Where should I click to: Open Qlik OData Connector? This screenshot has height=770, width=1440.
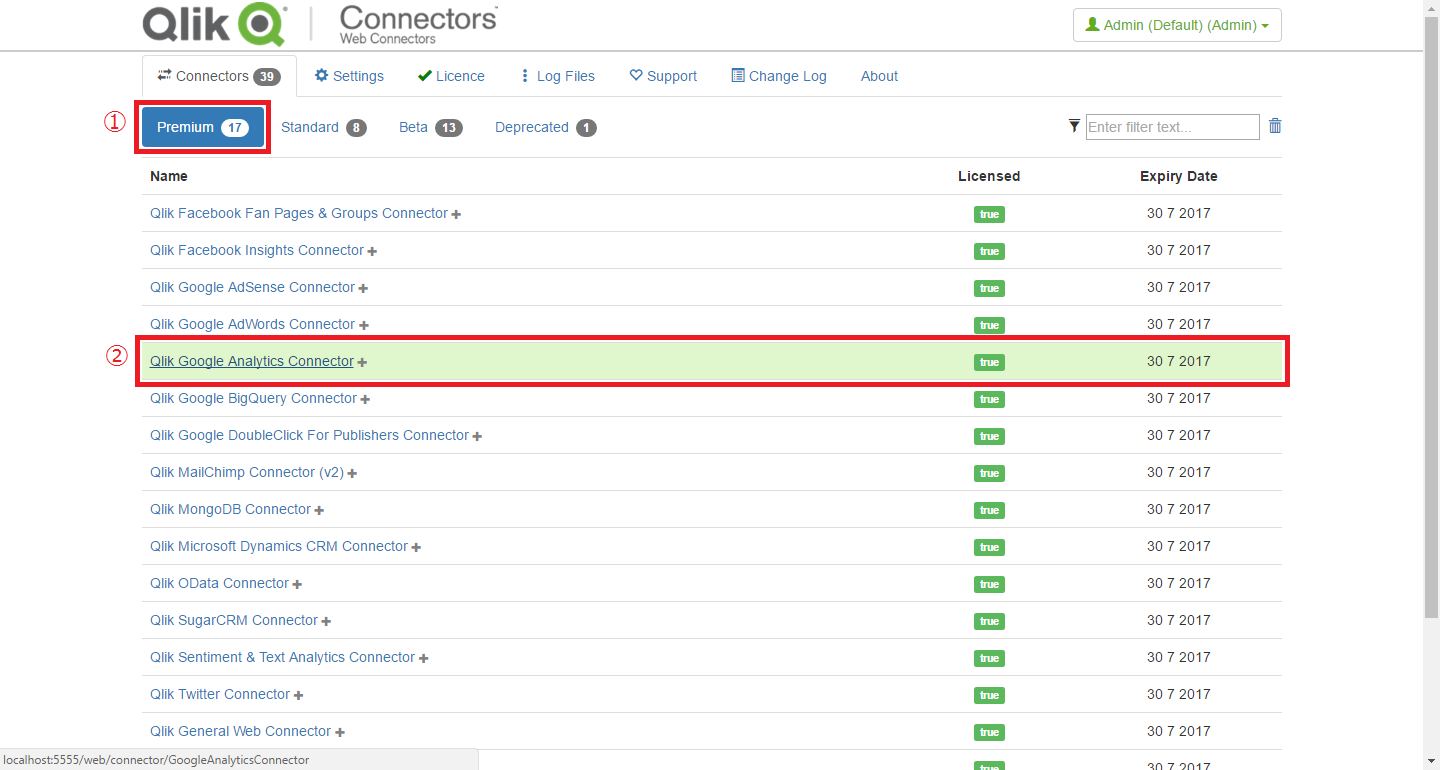[x=220, y=583]
